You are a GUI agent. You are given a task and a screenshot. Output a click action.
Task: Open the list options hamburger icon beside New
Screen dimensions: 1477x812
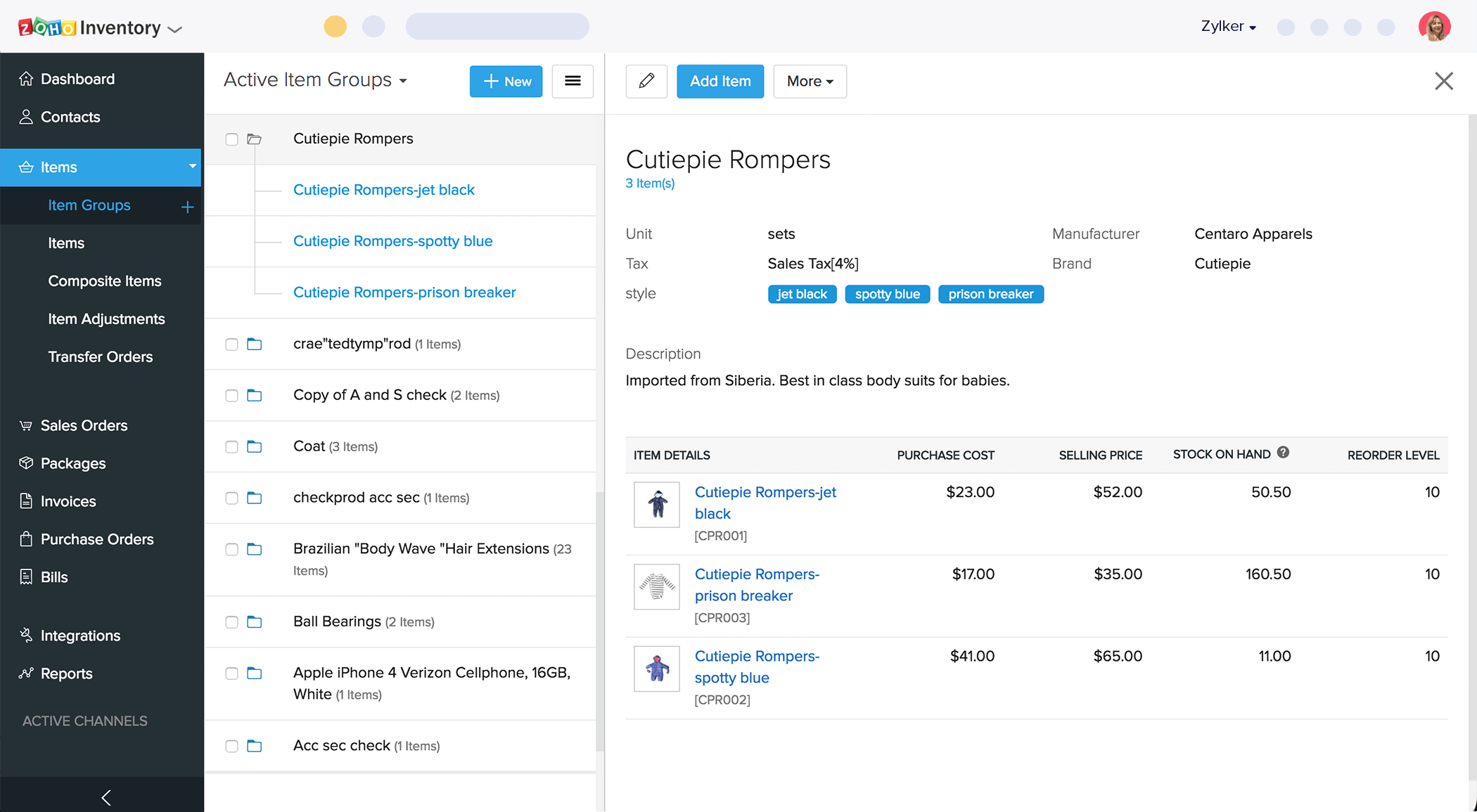tap(573, 81)
